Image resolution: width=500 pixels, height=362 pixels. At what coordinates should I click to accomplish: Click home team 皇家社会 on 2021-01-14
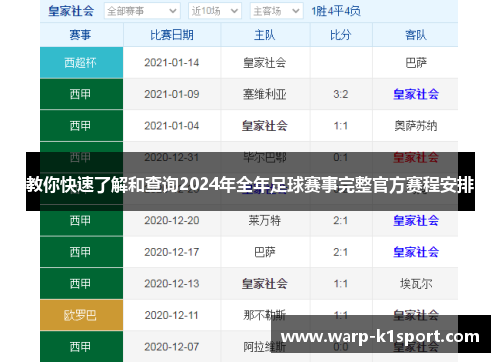point(265,63)
